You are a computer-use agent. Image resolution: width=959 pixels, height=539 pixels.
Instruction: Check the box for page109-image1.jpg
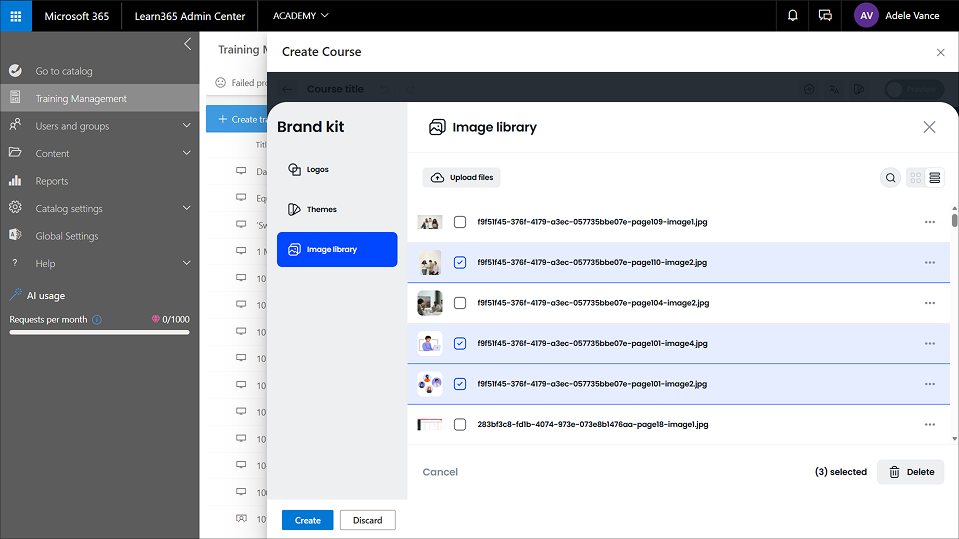[x=460, y=222]
